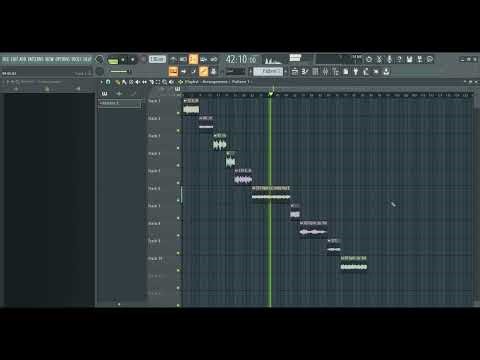
Task: Open the Channel rack shortcut icon
Action: click(x=315, y=71)
